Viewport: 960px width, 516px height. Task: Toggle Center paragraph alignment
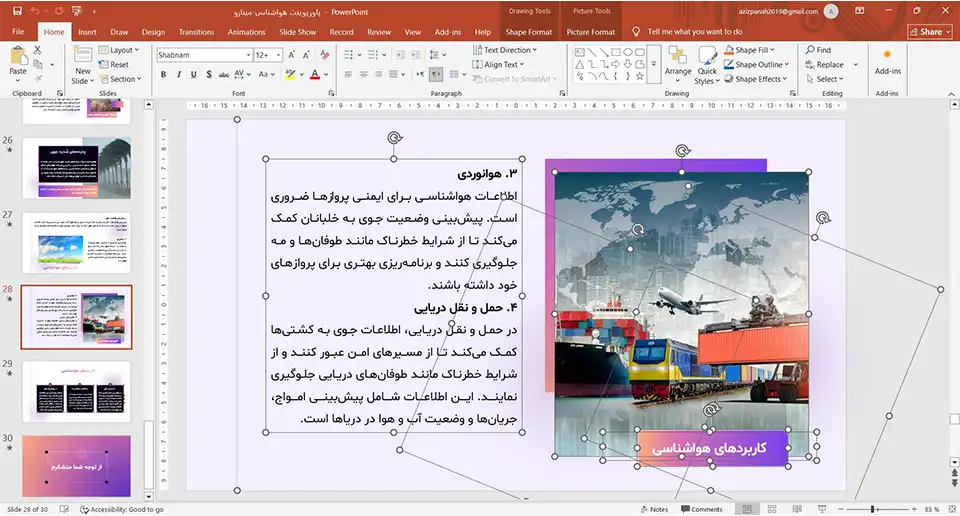(363, 74)
